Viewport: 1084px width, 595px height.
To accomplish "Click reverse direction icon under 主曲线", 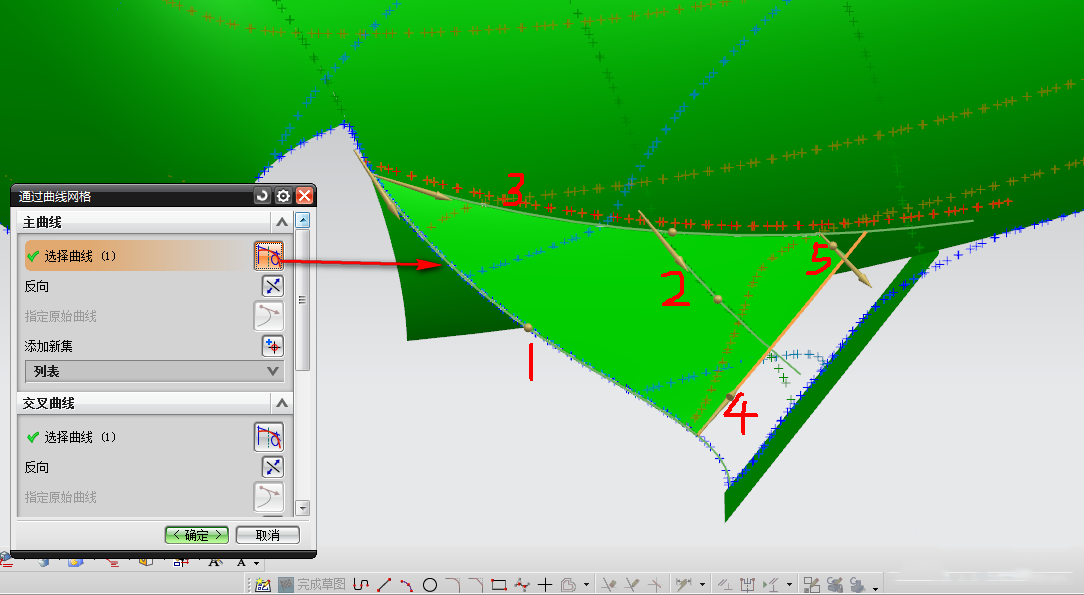I will [272, 286].
